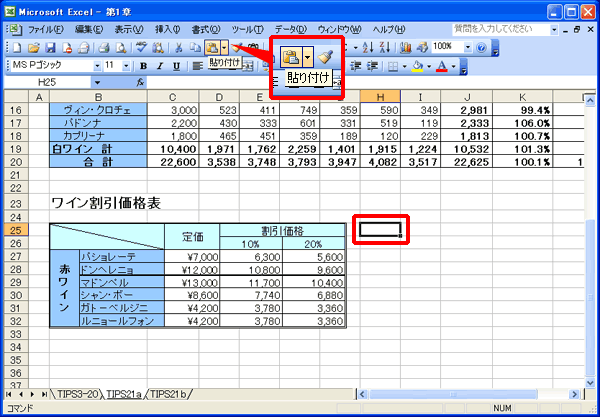Sort ascending with A-Z icon

[368, 47]
